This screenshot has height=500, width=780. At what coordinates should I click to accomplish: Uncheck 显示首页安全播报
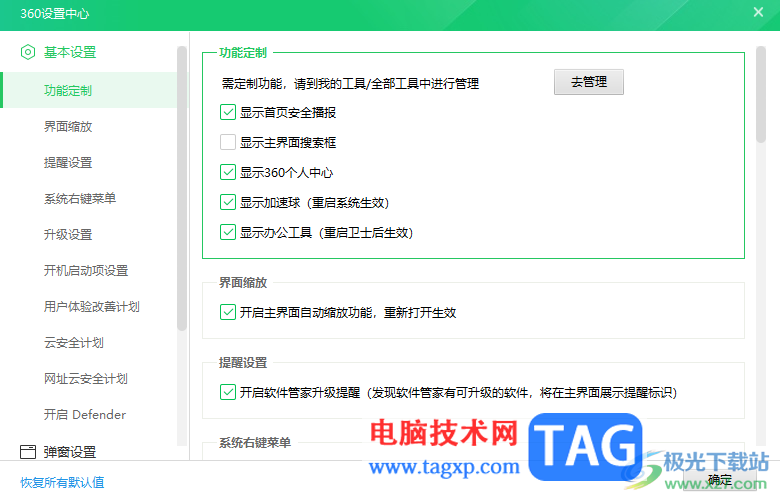click(x=228, y=112)
